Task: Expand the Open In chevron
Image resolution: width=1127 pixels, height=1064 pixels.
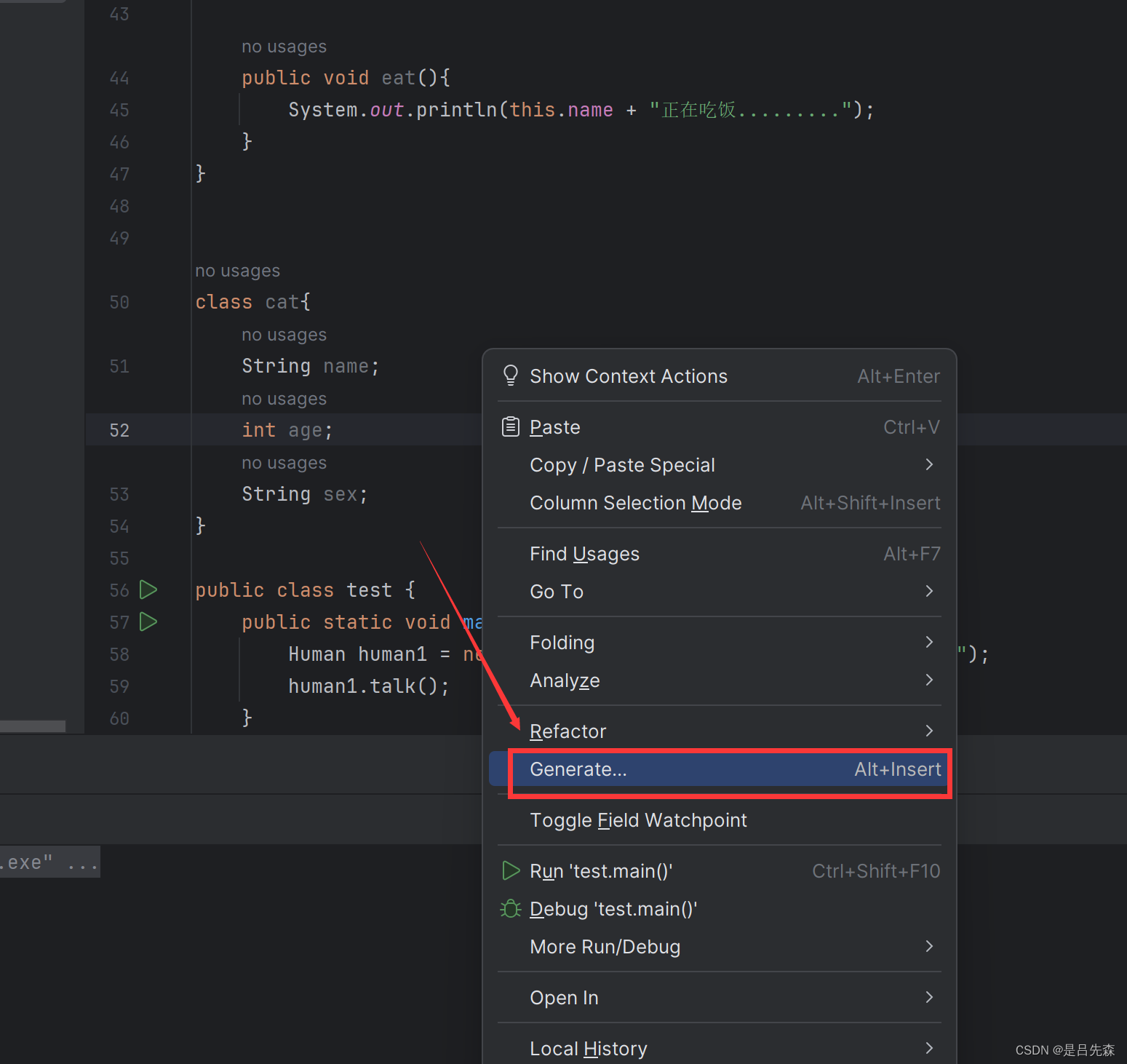Action: [929, 997]
